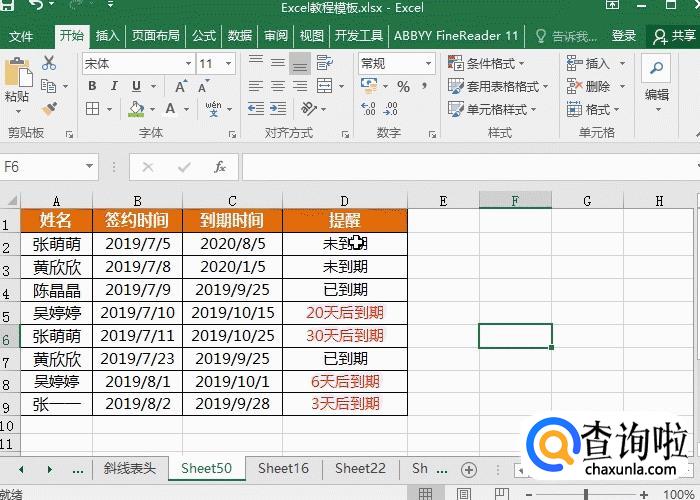Click the Name Box showing F6
The width and height of the screenshot is (700, 500).
coord(40,167)
